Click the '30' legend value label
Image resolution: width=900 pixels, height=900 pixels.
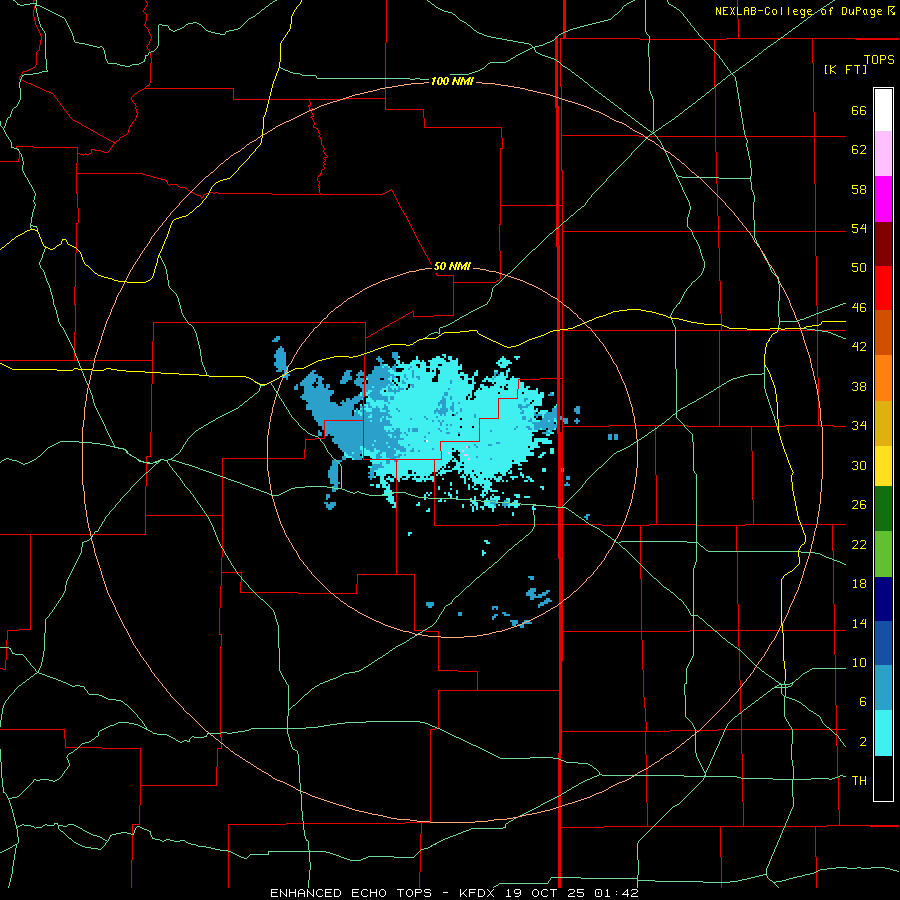coord(859,465)
